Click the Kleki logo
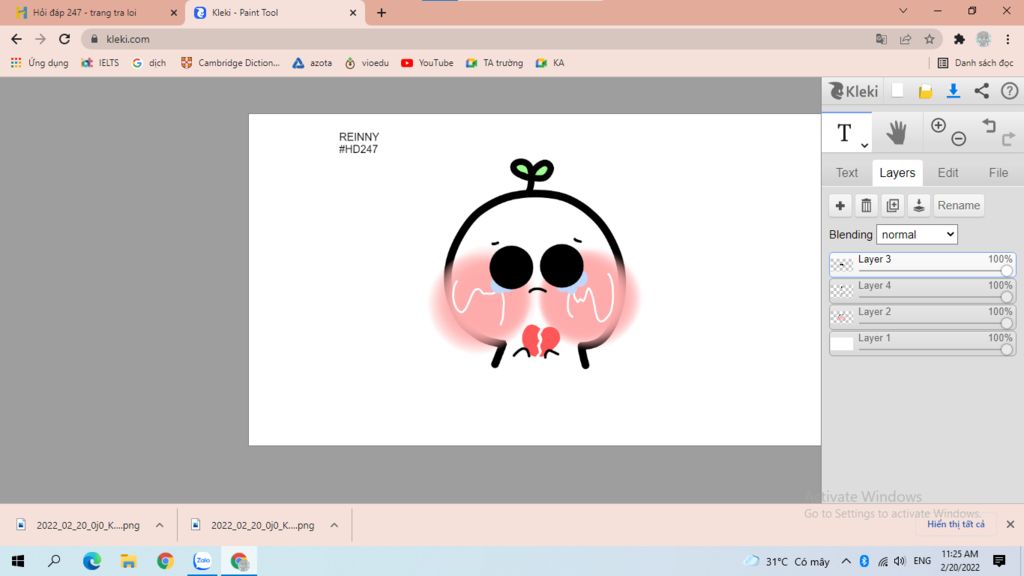Screen dimensions: 1024x576 pos(854,91)
